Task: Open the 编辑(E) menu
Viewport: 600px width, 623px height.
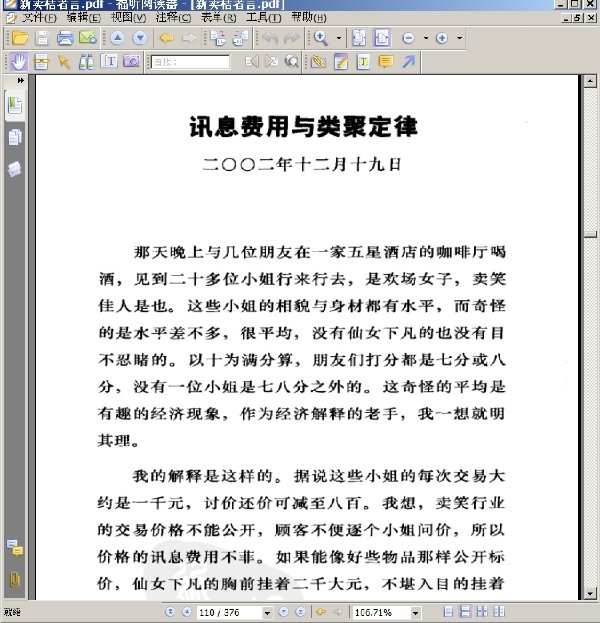Action: pyautogui.click(x=84, y=17)
